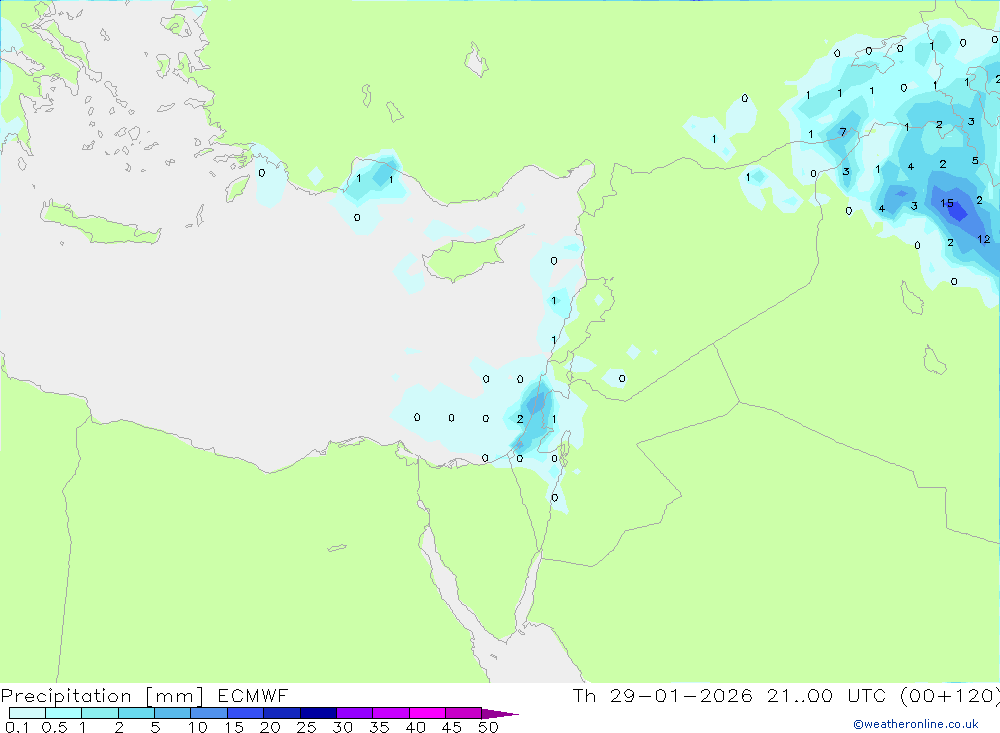Click the legend label "0.1"
This screenshot has height=733, width=1000.
tap(16, 727)
